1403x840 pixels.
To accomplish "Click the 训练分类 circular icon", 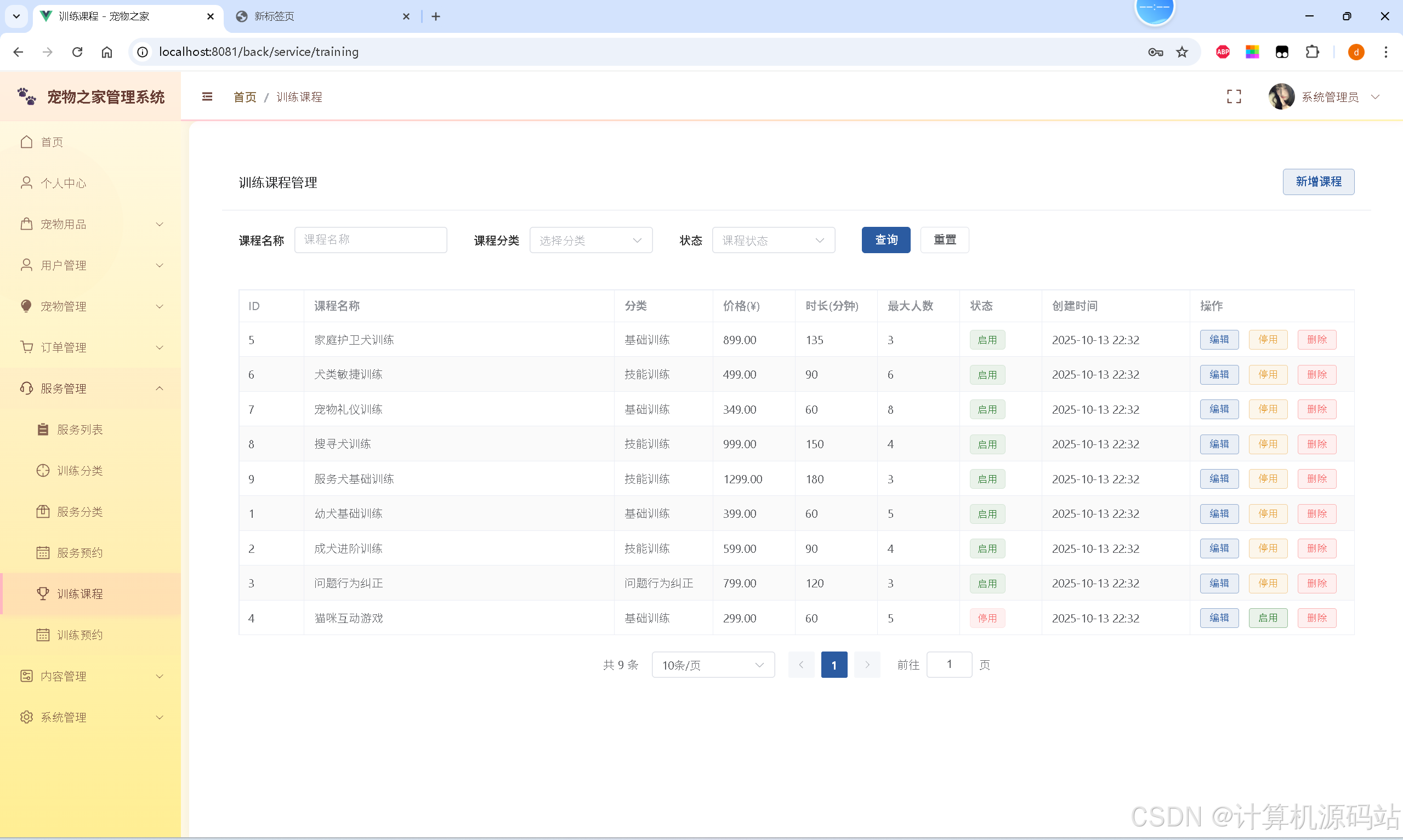I will tap(42, 470).
